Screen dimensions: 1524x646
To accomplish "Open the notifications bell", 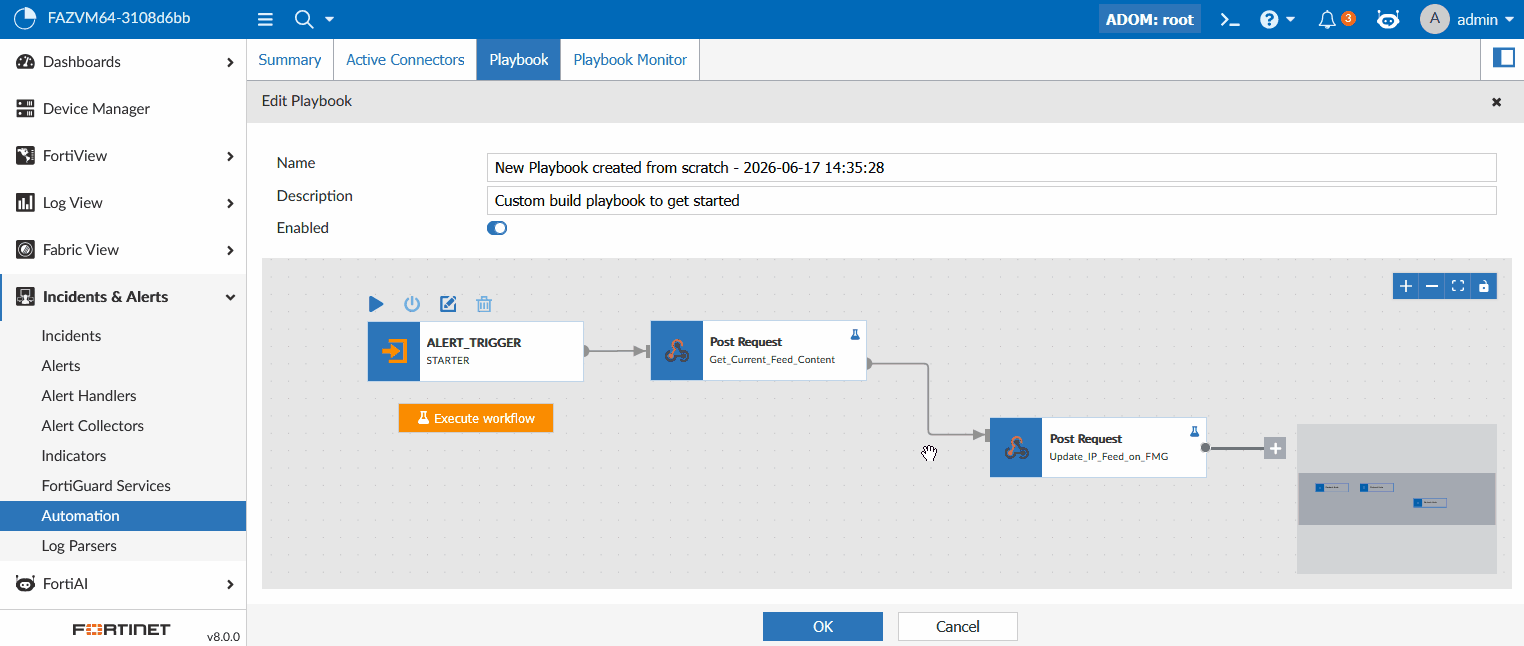I will (1327, 19).
